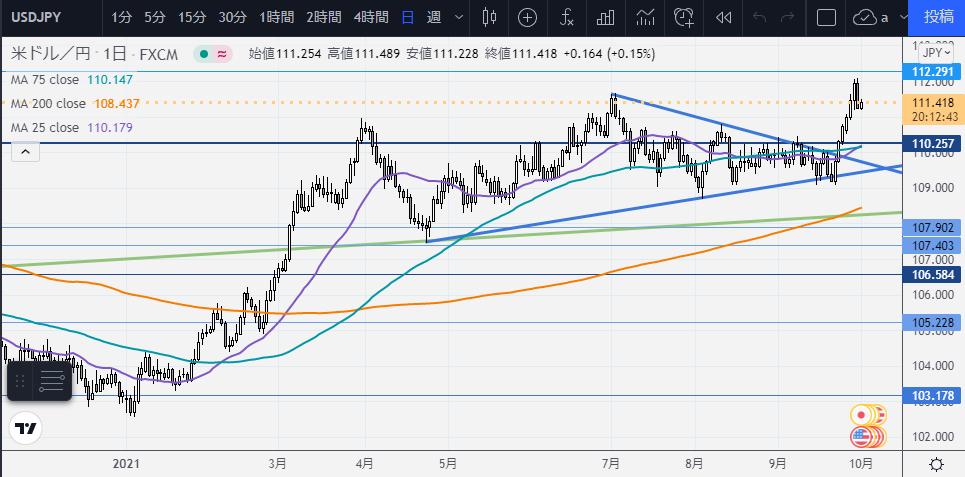Select the 週 weekly timeframe

434,17
